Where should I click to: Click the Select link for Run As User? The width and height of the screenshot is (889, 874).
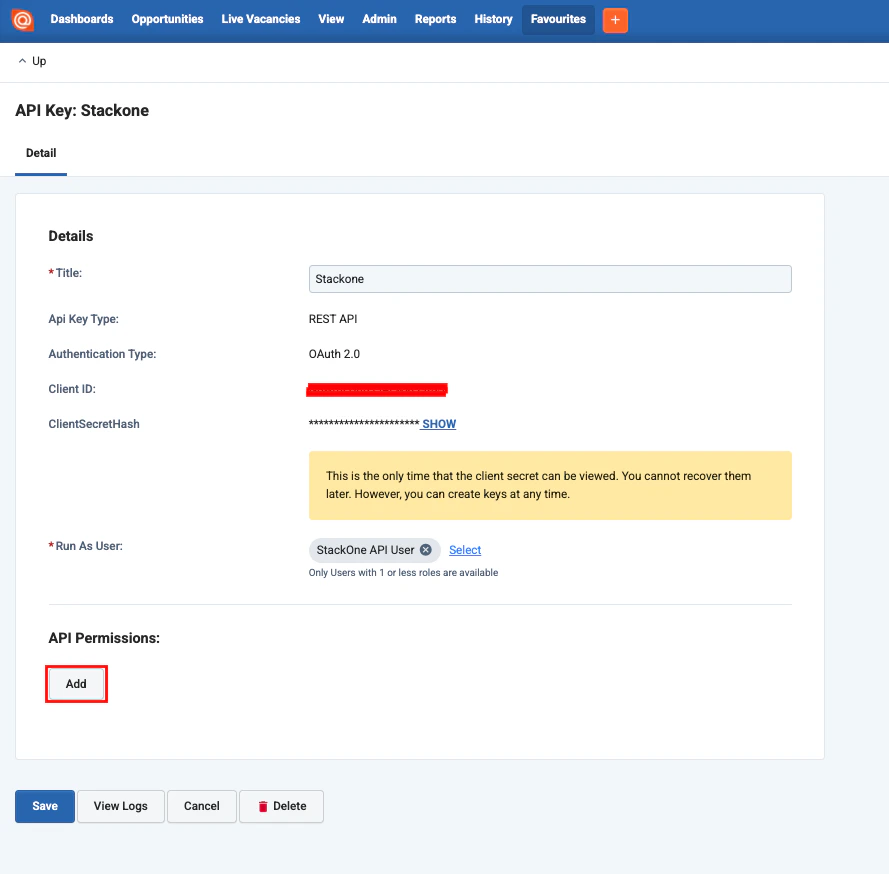point(465,550)
